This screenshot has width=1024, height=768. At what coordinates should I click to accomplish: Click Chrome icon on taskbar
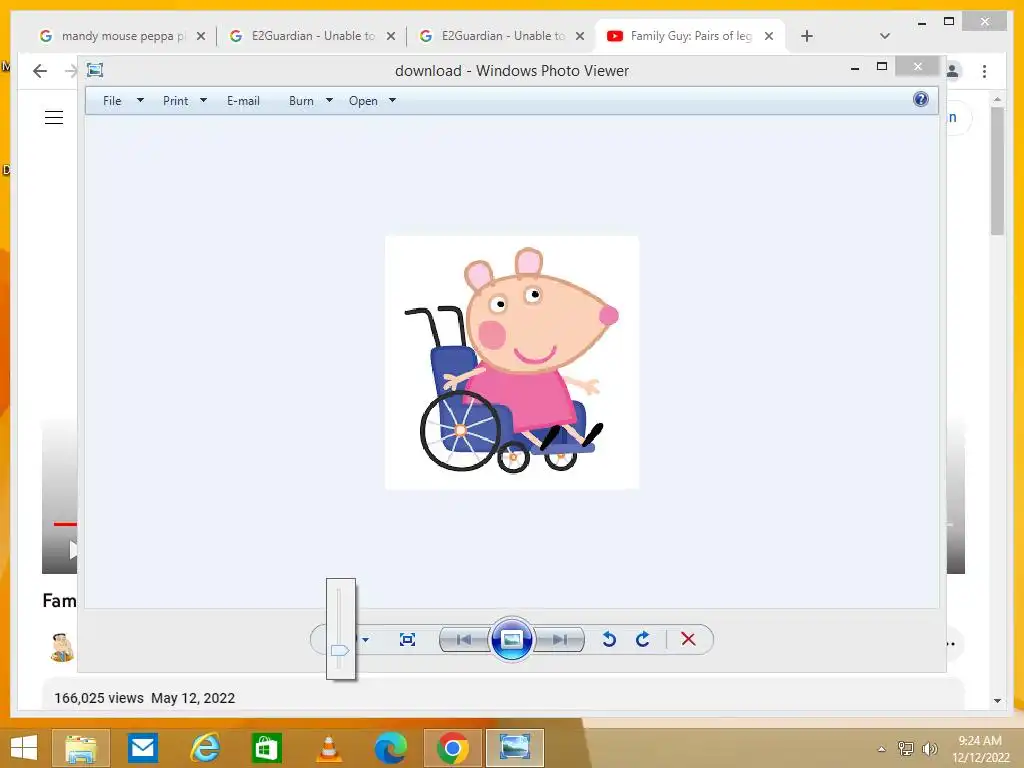click(x=453, y=748)
